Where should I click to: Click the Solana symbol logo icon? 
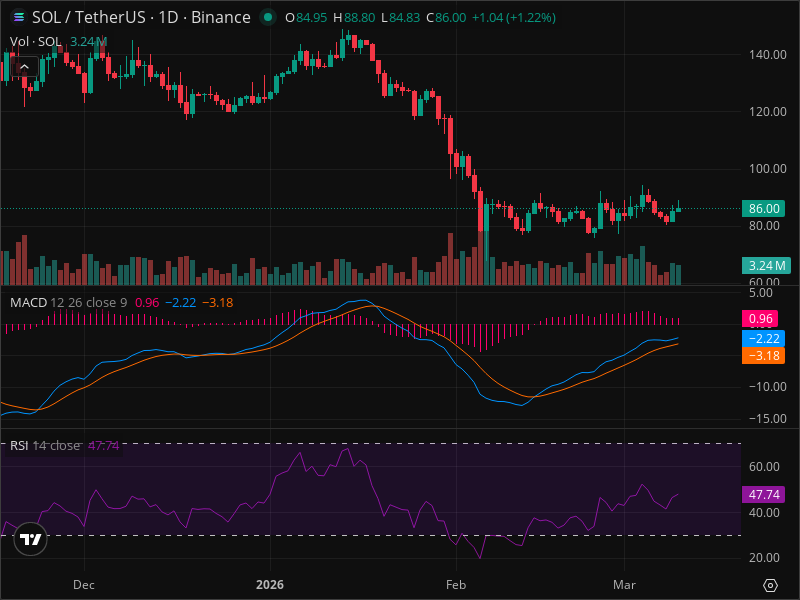[x=18, y=17]
